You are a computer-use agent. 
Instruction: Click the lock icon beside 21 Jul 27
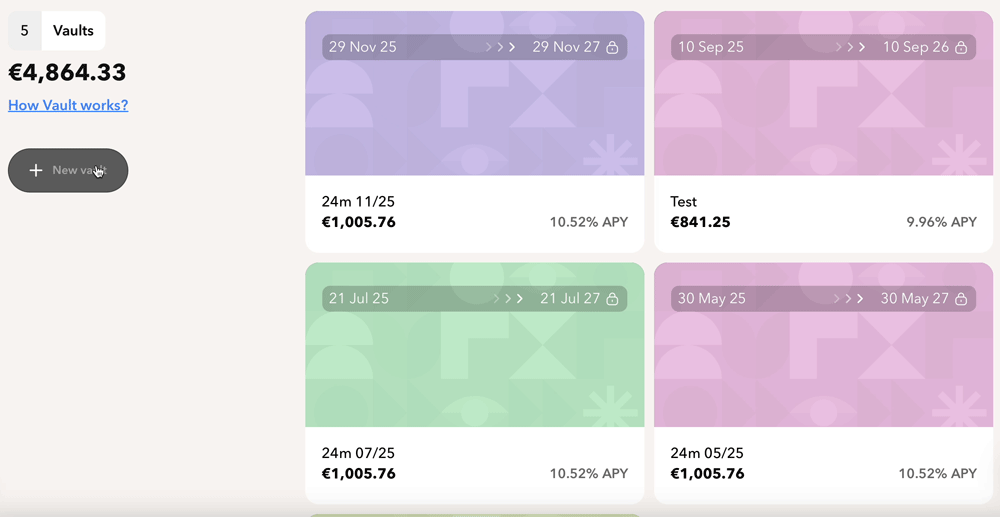click(x=612, y=298)
